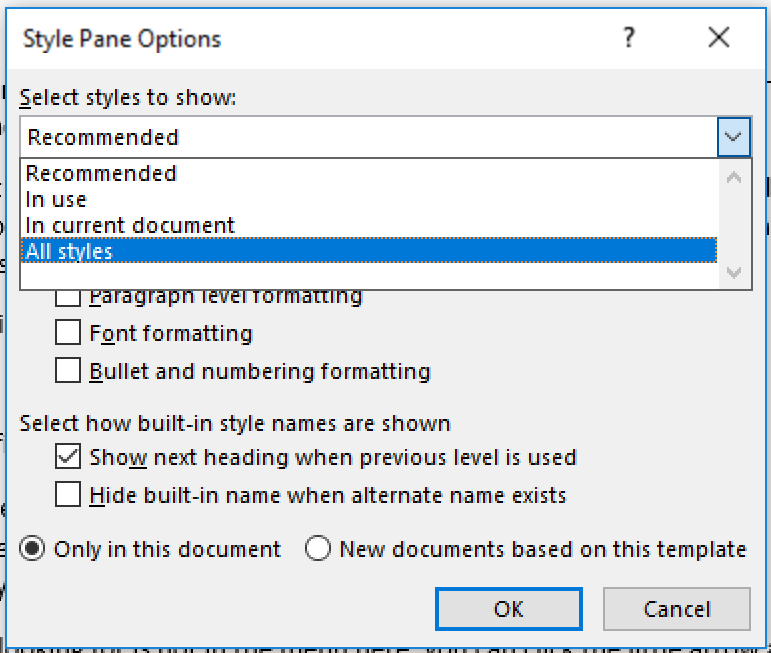
Task: Enable Paragraph level formatting checkbox
Action: pos(68,296)
